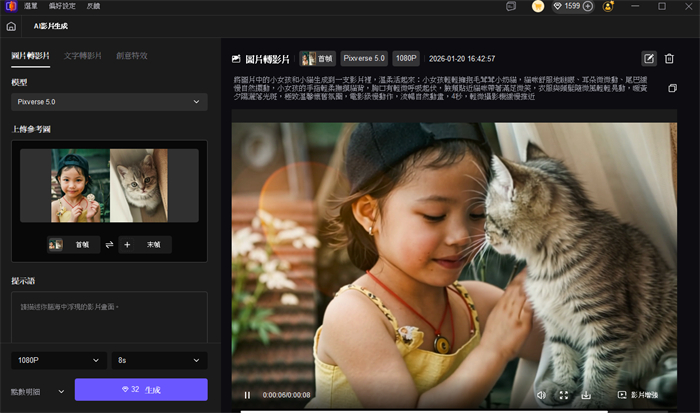Click the prompt text input area

109,317
